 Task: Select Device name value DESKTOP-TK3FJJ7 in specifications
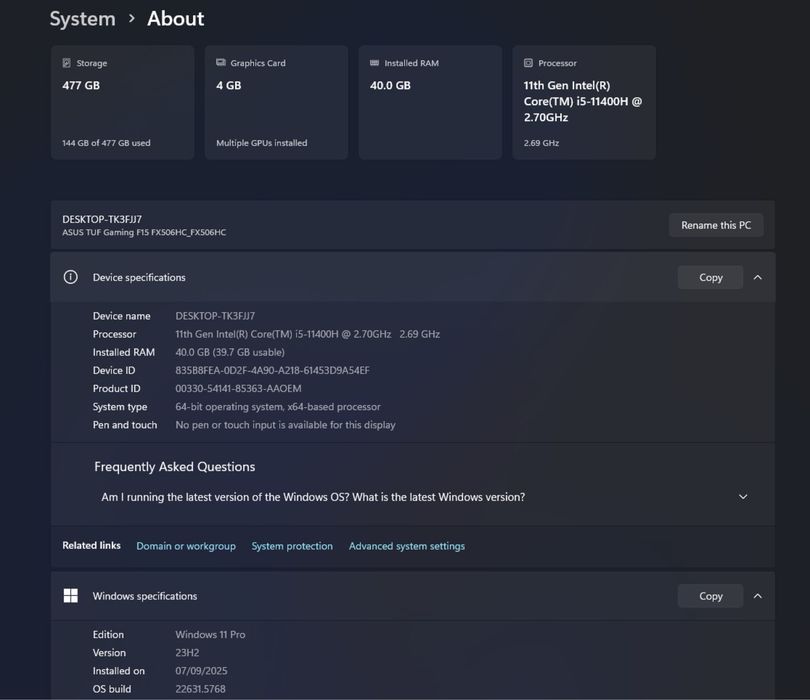pyautogui.click(x=215, y=316)
